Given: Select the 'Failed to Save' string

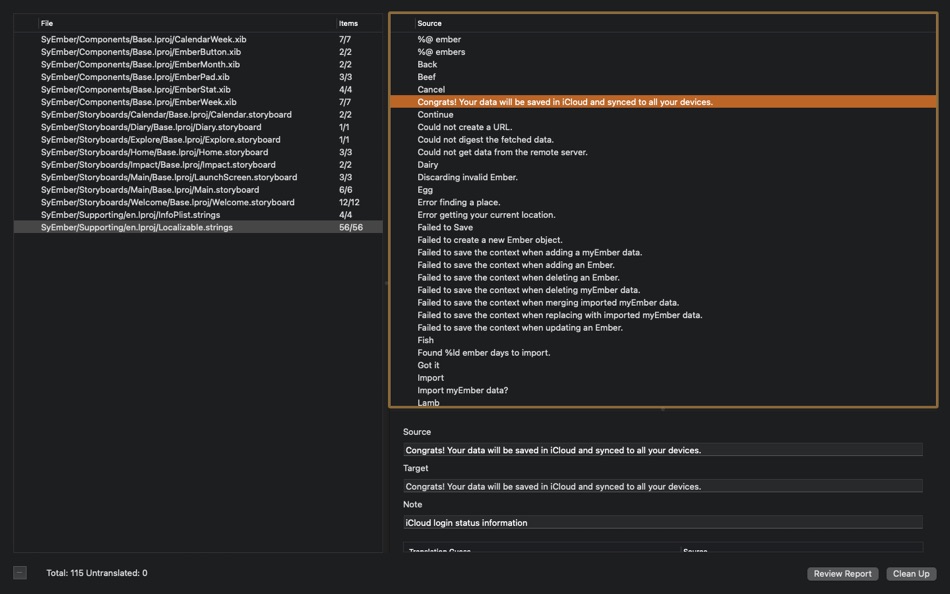Looking at the screenshot, I should pyautogui.click(x=663, y=227).
